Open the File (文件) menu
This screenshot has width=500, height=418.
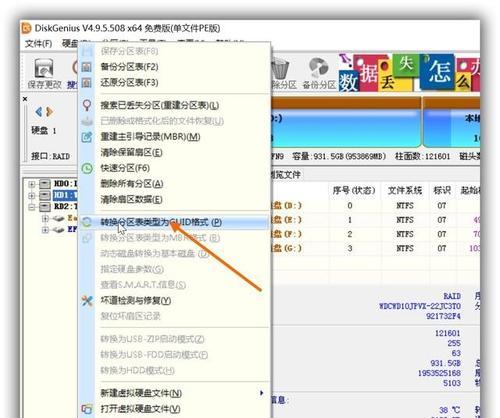point(38,43)
